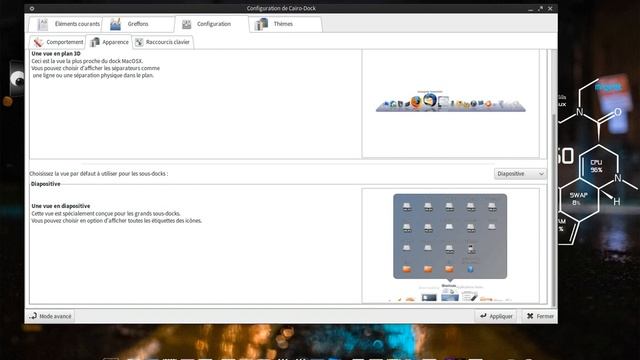Select the Configuration tab
The width and height of the screenshot is (640, 360).
point(211,24)
